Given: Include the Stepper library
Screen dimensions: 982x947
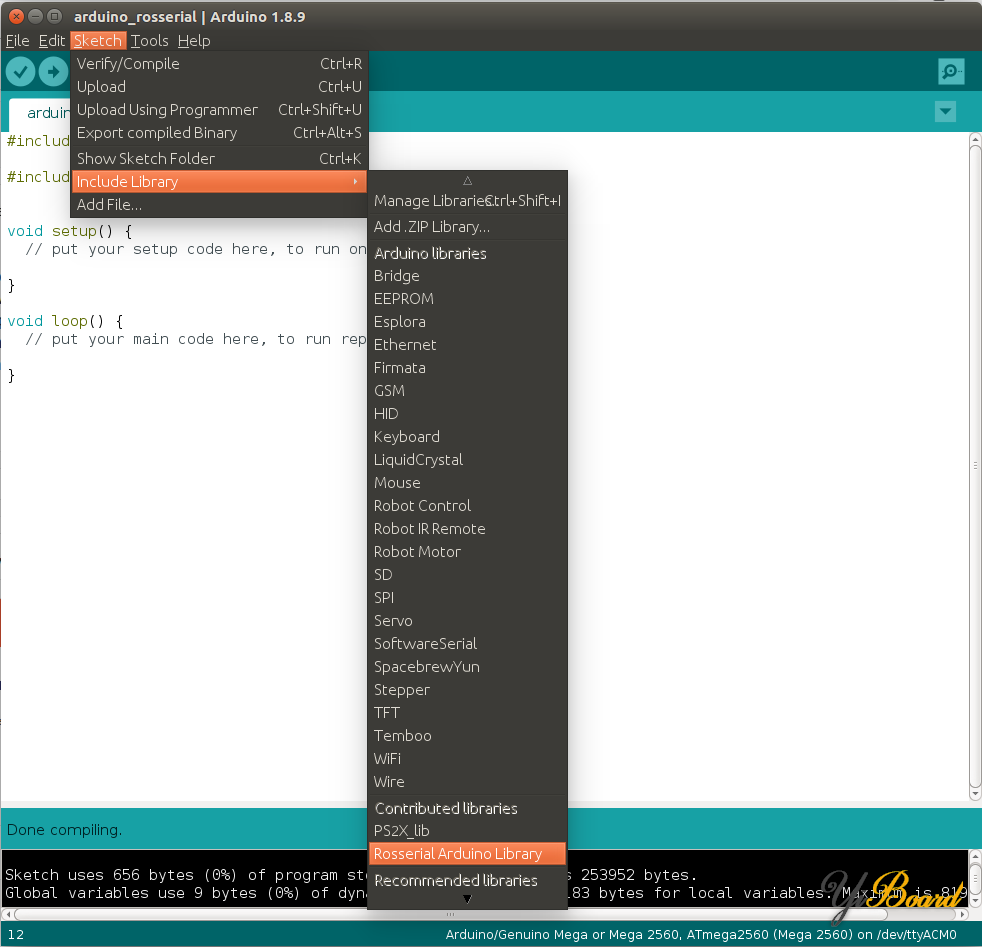Looking at the screenshot, I should click(467, 690).
